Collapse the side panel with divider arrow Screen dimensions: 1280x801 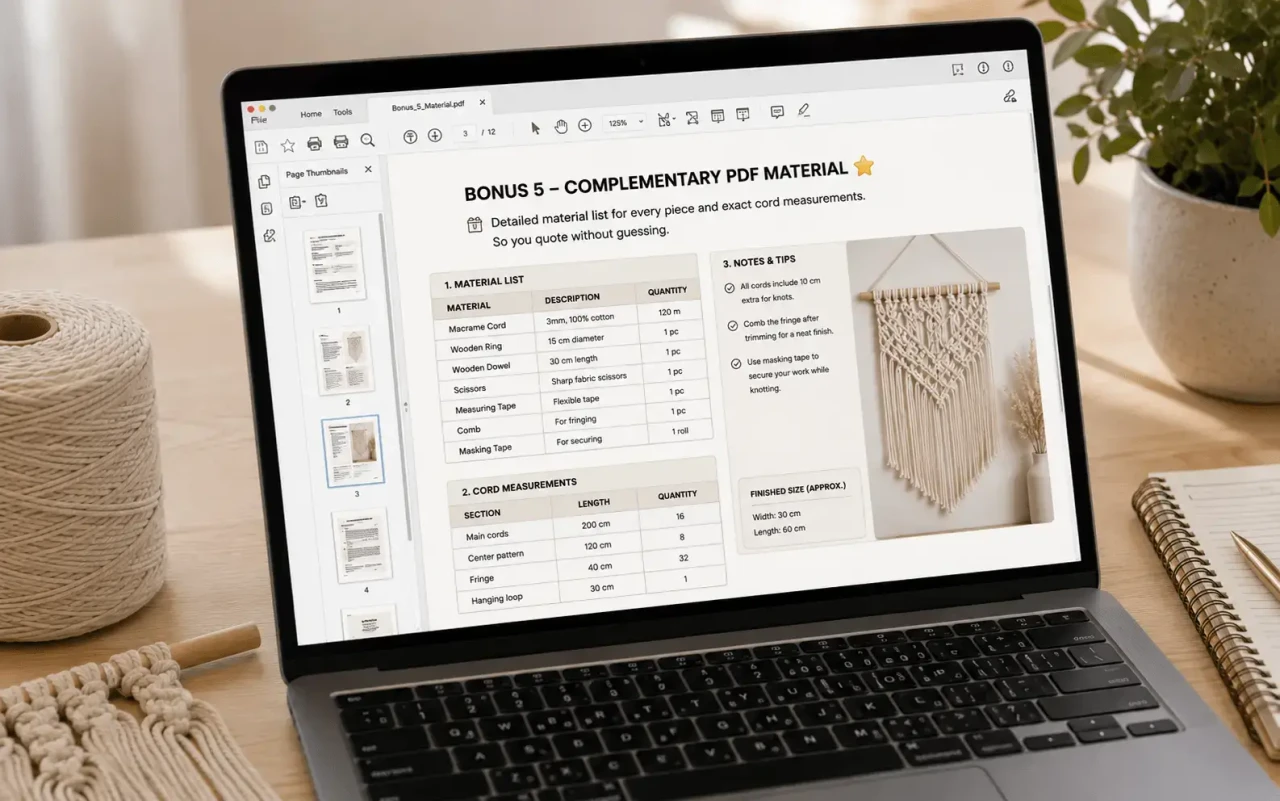[405, 407]
